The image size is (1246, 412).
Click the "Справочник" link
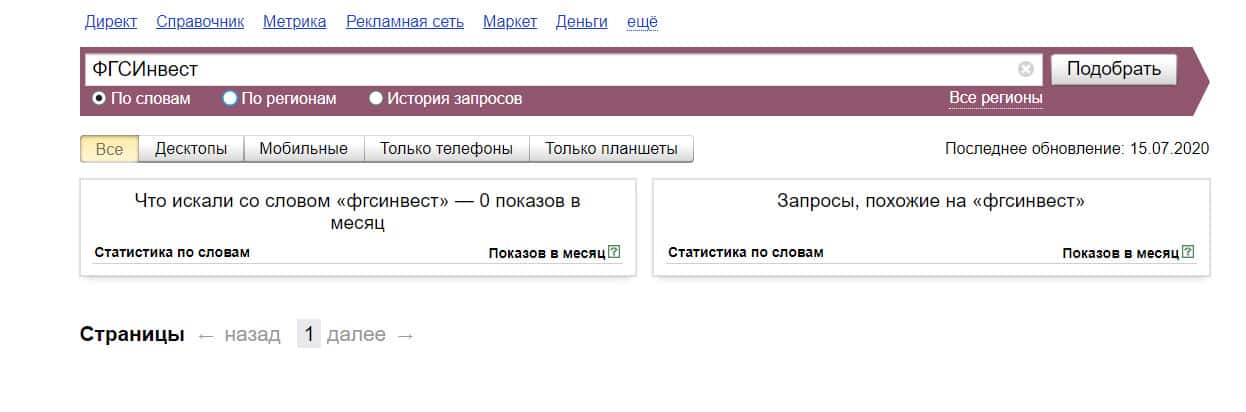(200, 22)
